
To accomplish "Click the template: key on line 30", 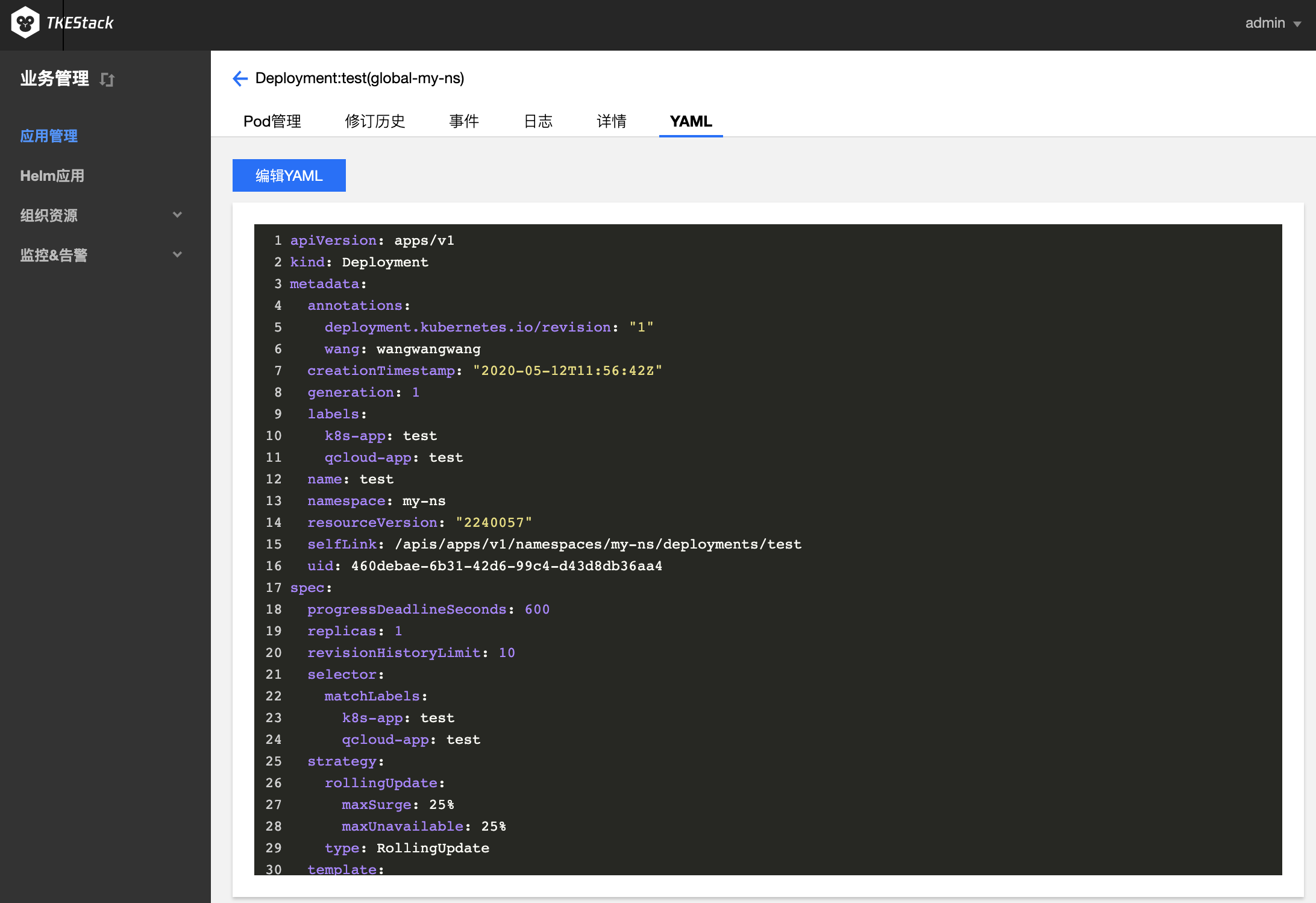I will [346, 869].
